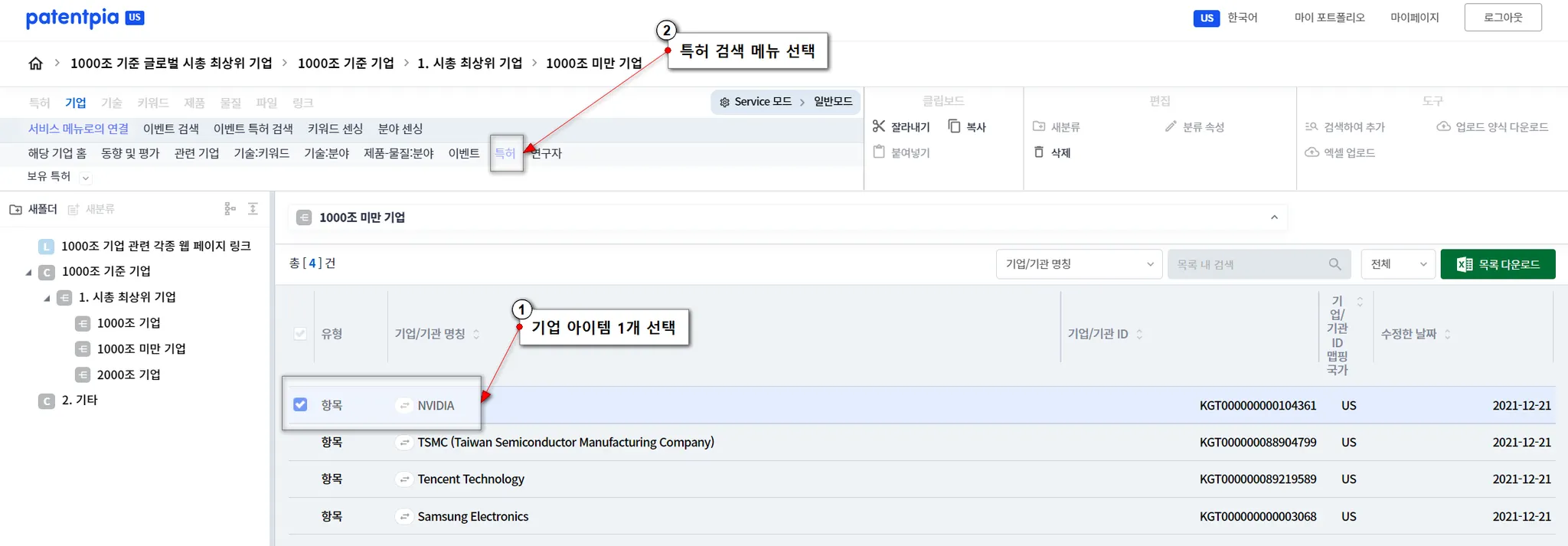Screen dimensions: 1568x546
Task: Select the Samsung Electronics row name
Action: pos(473,517)
